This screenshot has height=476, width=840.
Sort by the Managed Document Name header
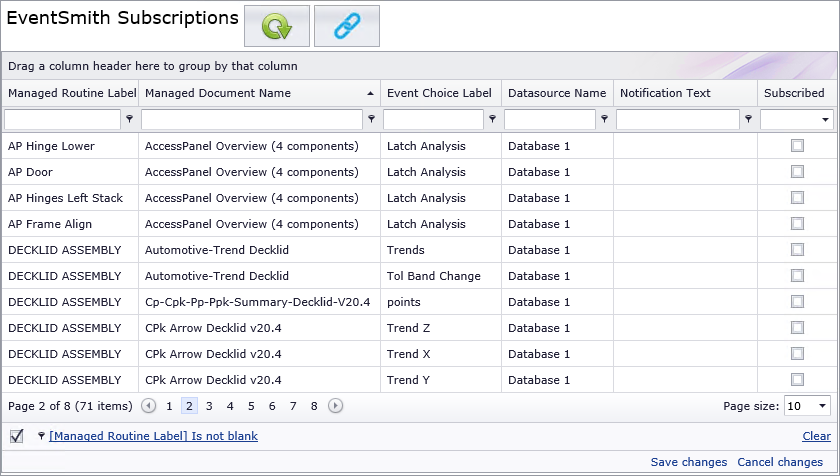click(218, 93)
